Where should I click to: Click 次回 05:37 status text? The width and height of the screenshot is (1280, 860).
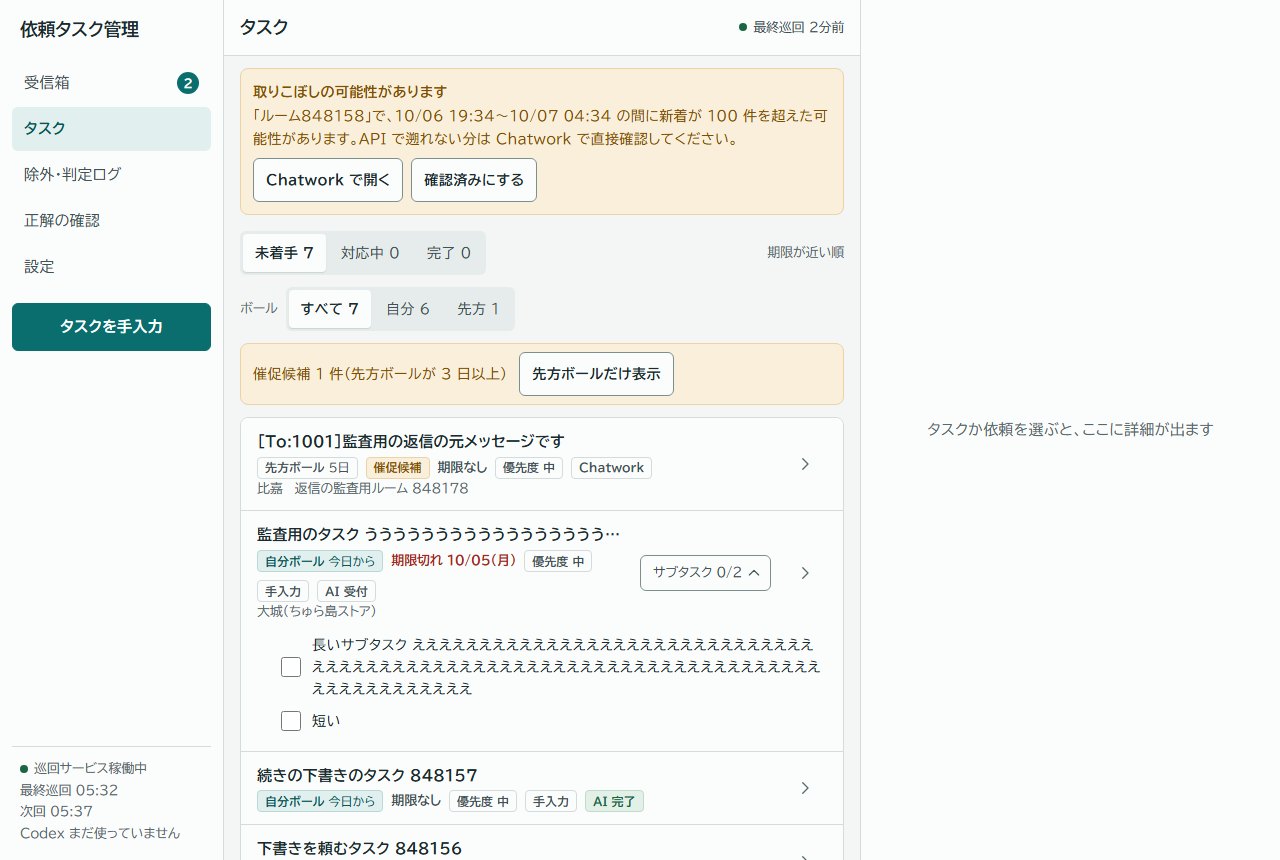pyautogui.click(x=56, y=812)
